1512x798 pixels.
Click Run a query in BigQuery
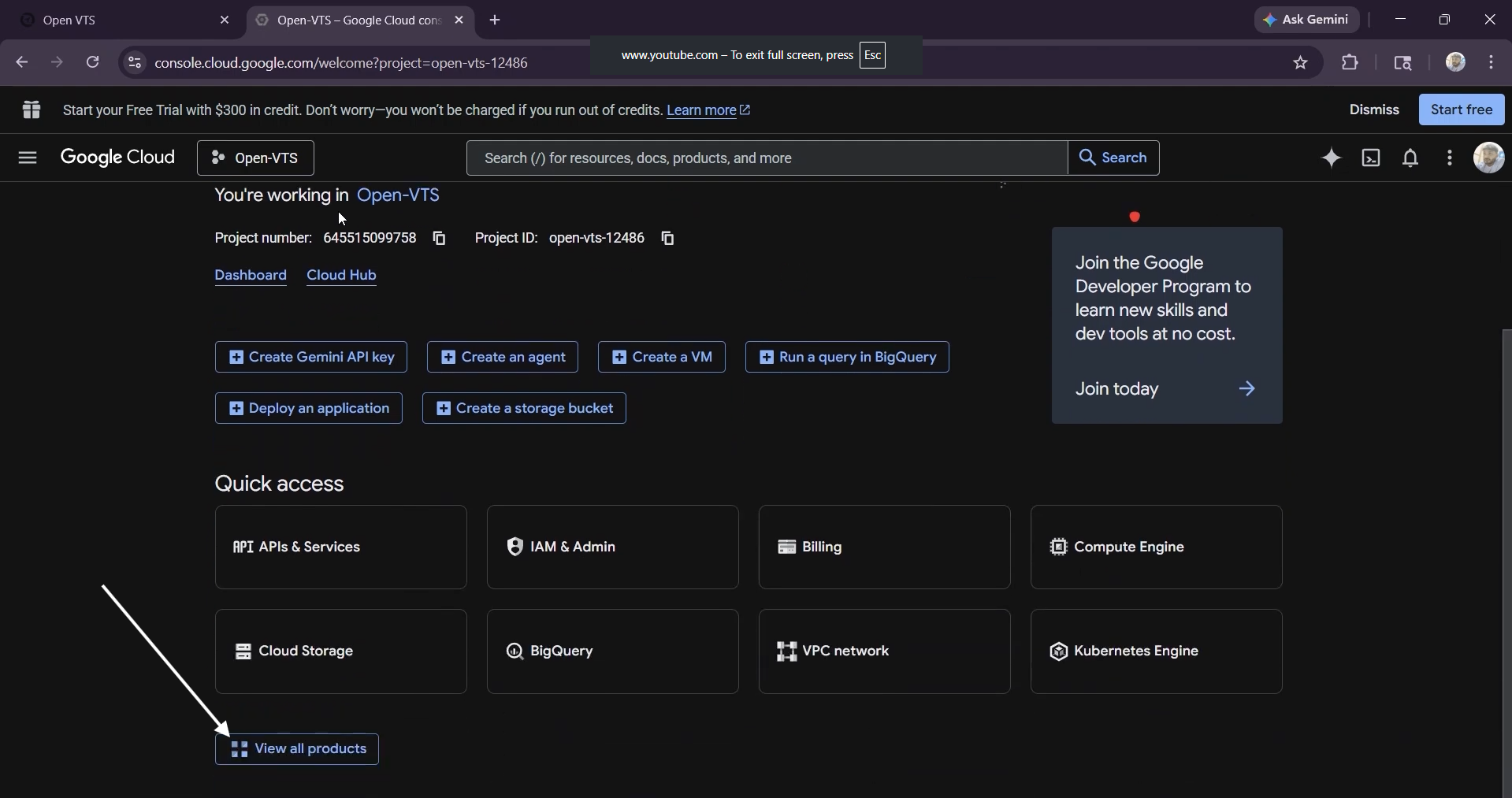click(x=847, y=357)
